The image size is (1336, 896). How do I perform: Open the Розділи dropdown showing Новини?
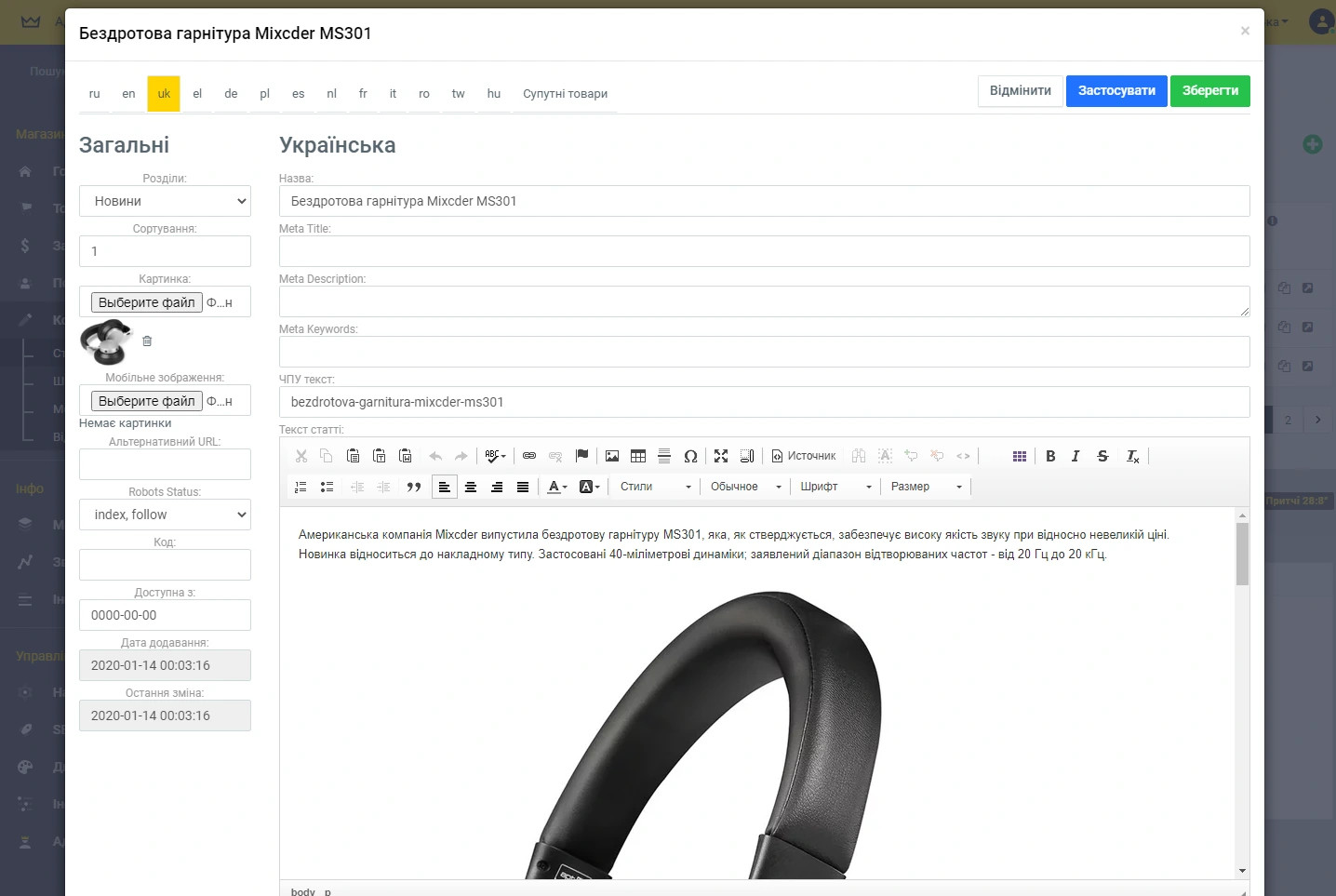(165, 201)
